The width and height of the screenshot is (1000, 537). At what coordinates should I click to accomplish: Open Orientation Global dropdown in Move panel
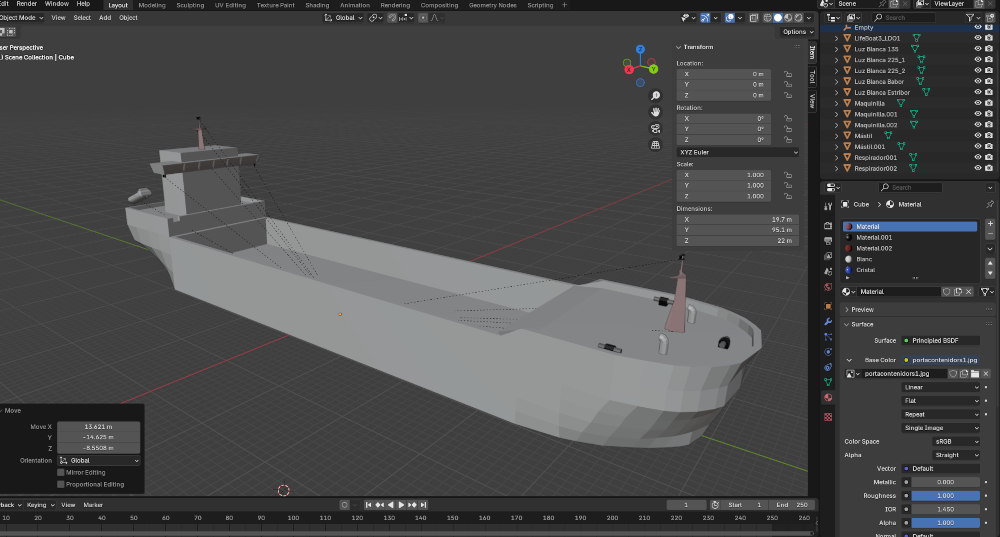[x=99, y=460]
